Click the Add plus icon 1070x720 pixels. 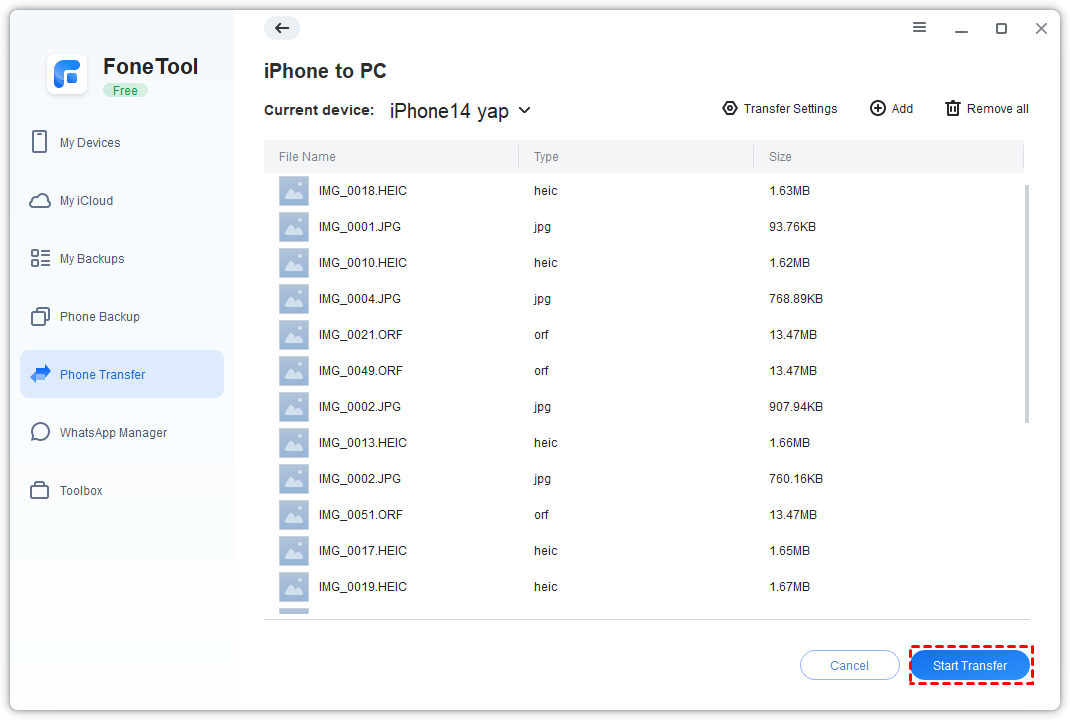[x=878, y=108]
